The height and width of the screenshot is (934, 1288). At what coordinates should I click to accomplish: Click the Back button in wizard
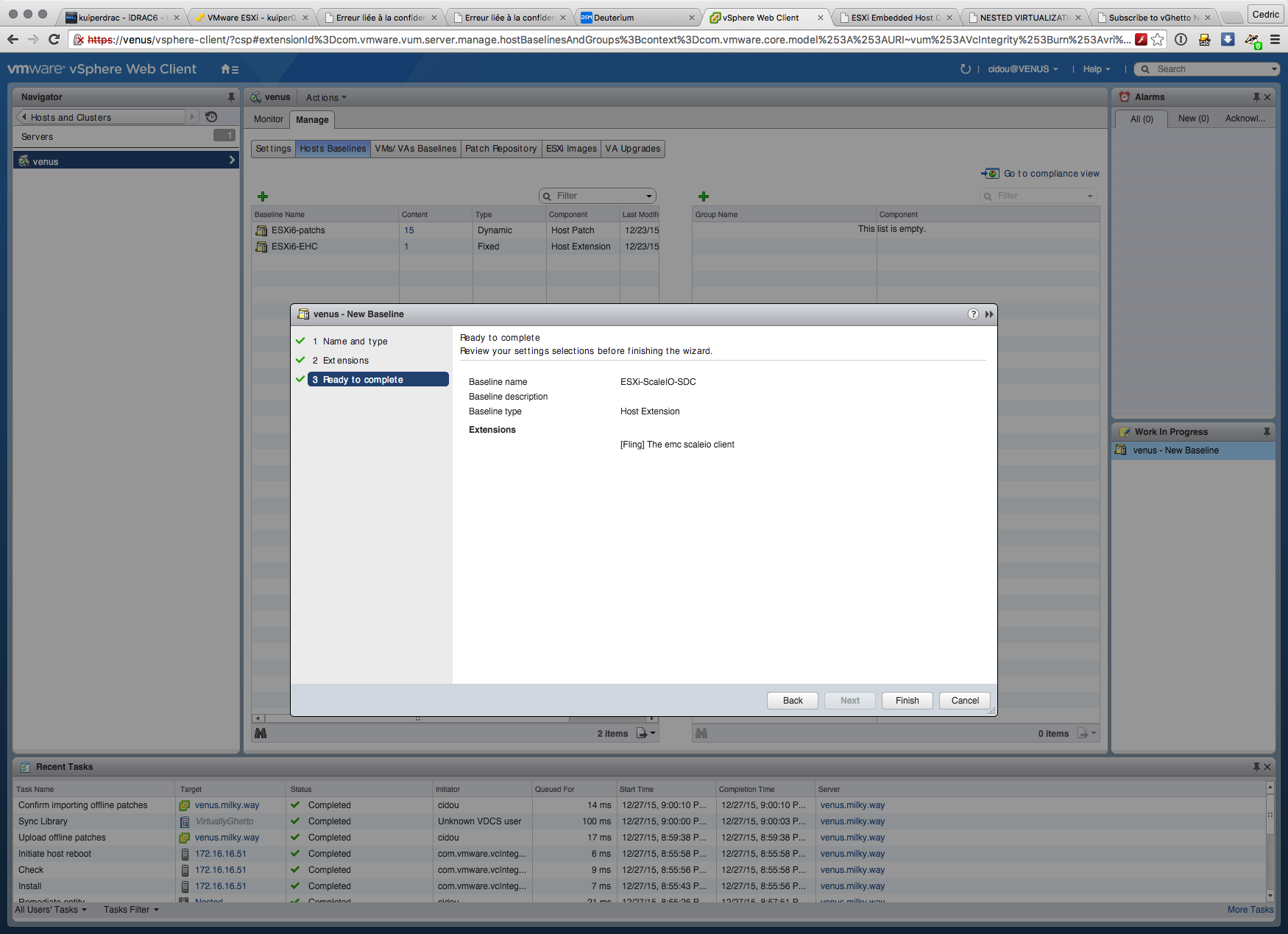click(792, 701)
